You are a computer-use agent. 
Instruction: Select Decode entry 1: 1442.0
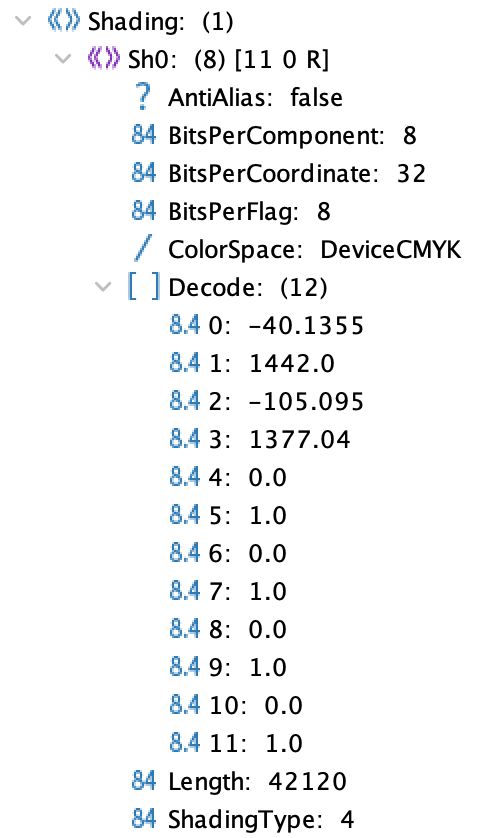tap(271, 364)
